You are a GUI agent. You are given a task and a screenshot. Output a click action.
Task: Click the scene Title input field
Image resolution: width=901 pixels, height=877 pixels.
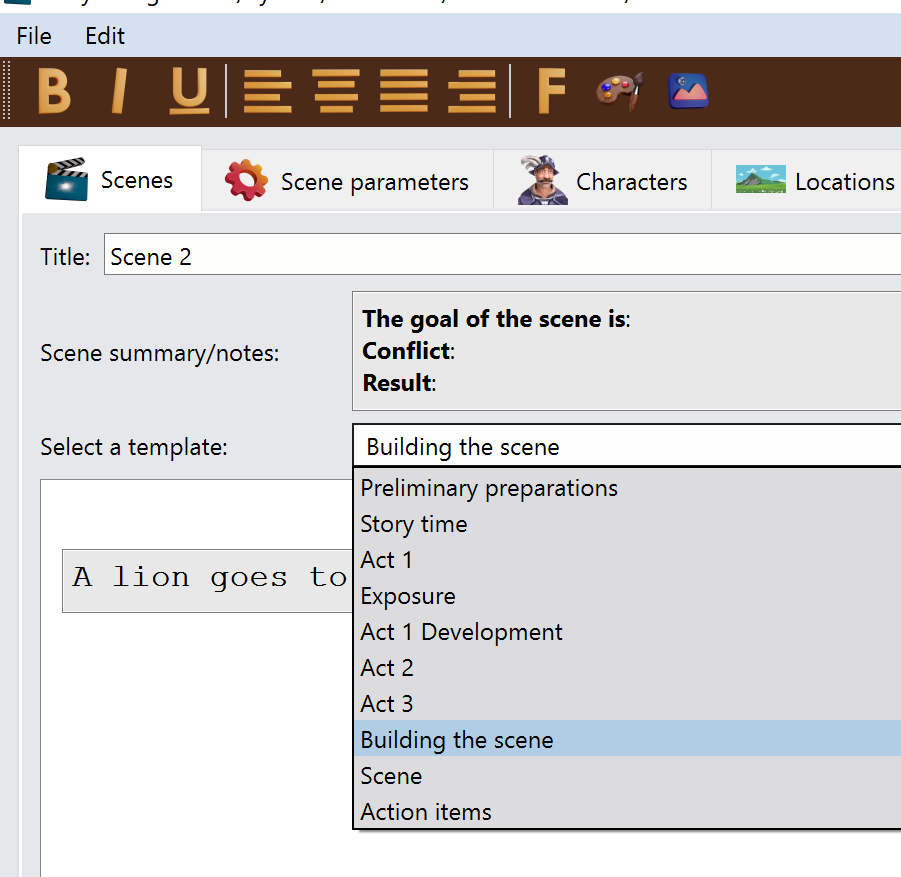tap(500, 257)
